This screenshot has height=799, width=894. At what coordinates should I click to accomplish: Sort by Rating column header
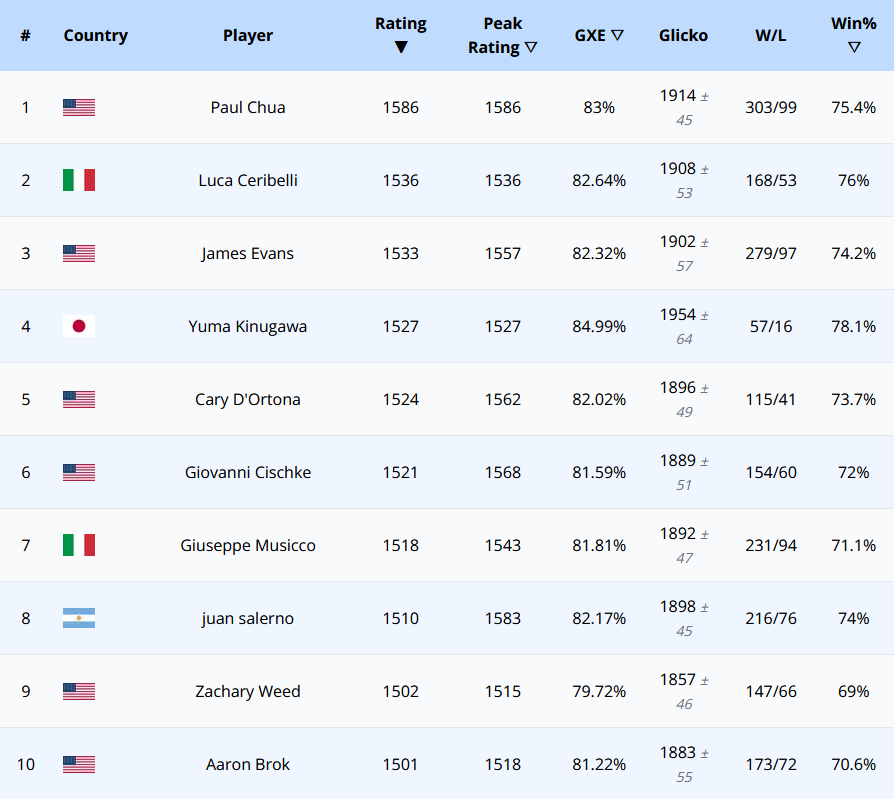pos(401,35)
